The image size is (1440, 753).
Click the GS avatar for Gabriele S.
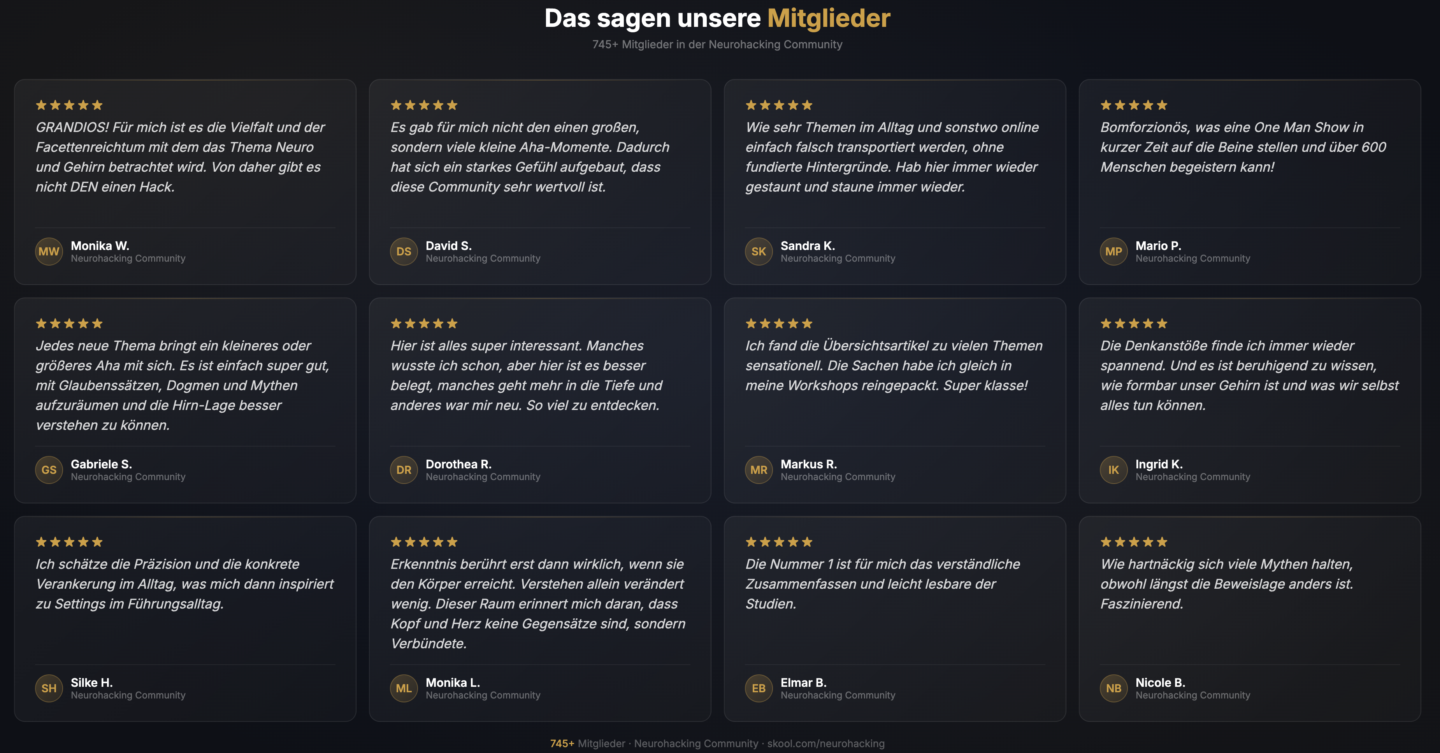49,470
